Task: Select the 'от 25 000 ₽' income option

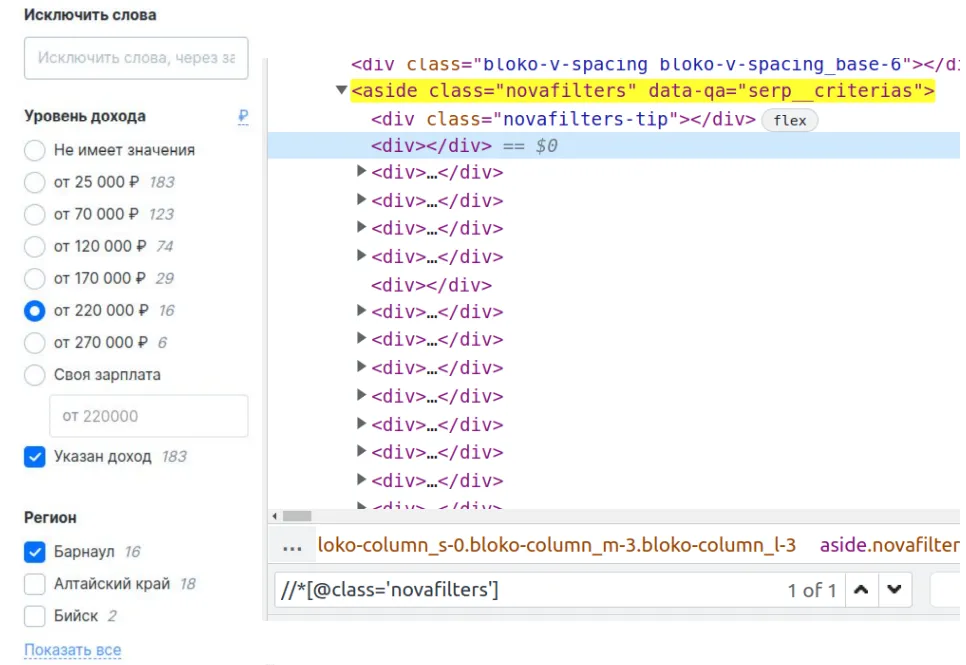Action: tap(34, 182)
